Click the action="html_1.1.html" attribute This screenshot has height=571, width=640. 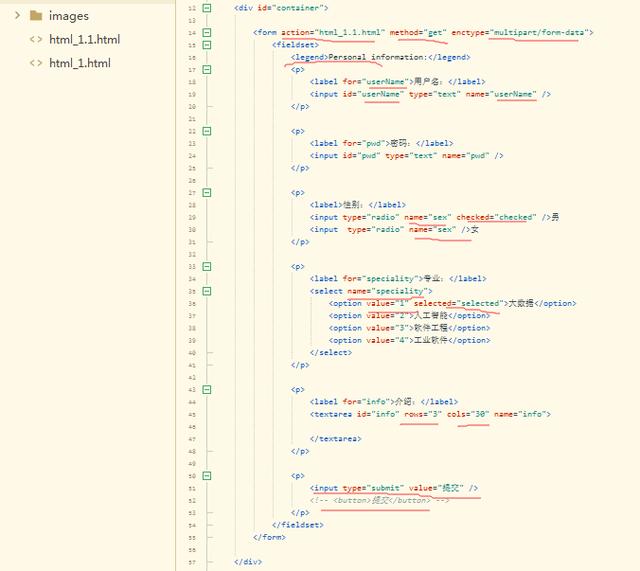tap(333, 32)
